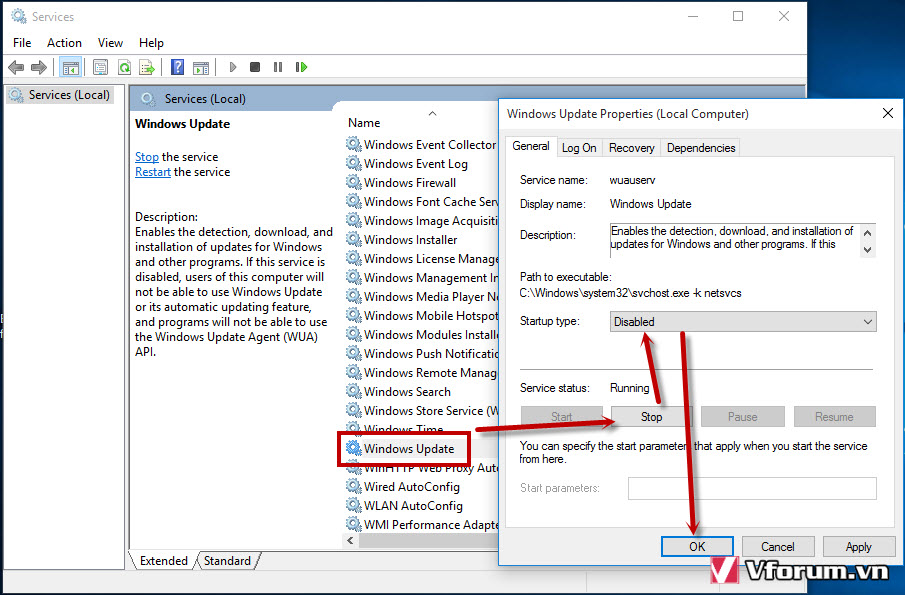Click the Cancel button
Screen dimensions: 905x595
777,547
